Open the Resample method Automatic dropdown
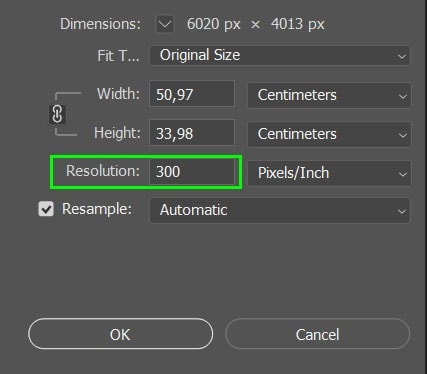 click(280, 210)
